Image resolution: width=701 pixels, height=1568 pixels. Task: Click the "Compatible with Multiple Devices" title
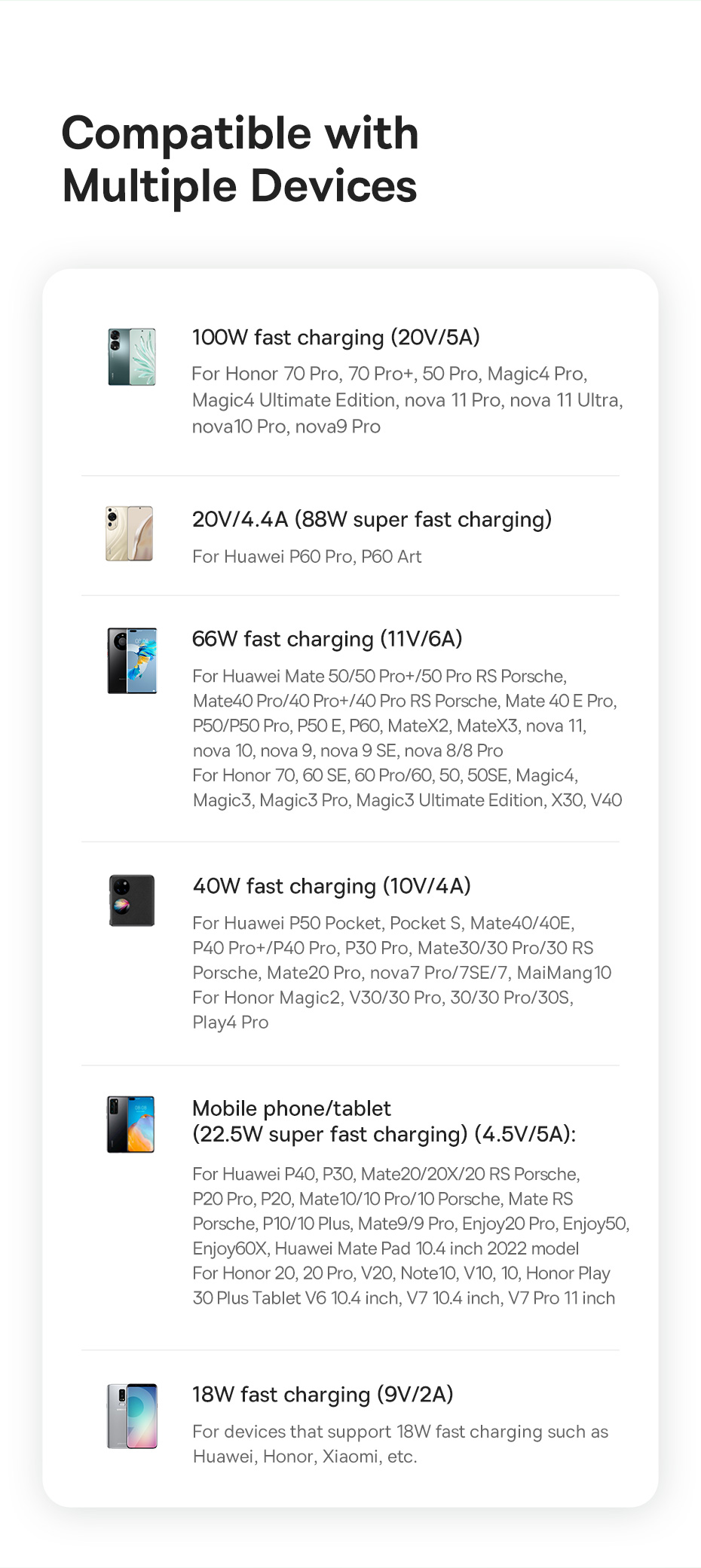pos(240,159)
